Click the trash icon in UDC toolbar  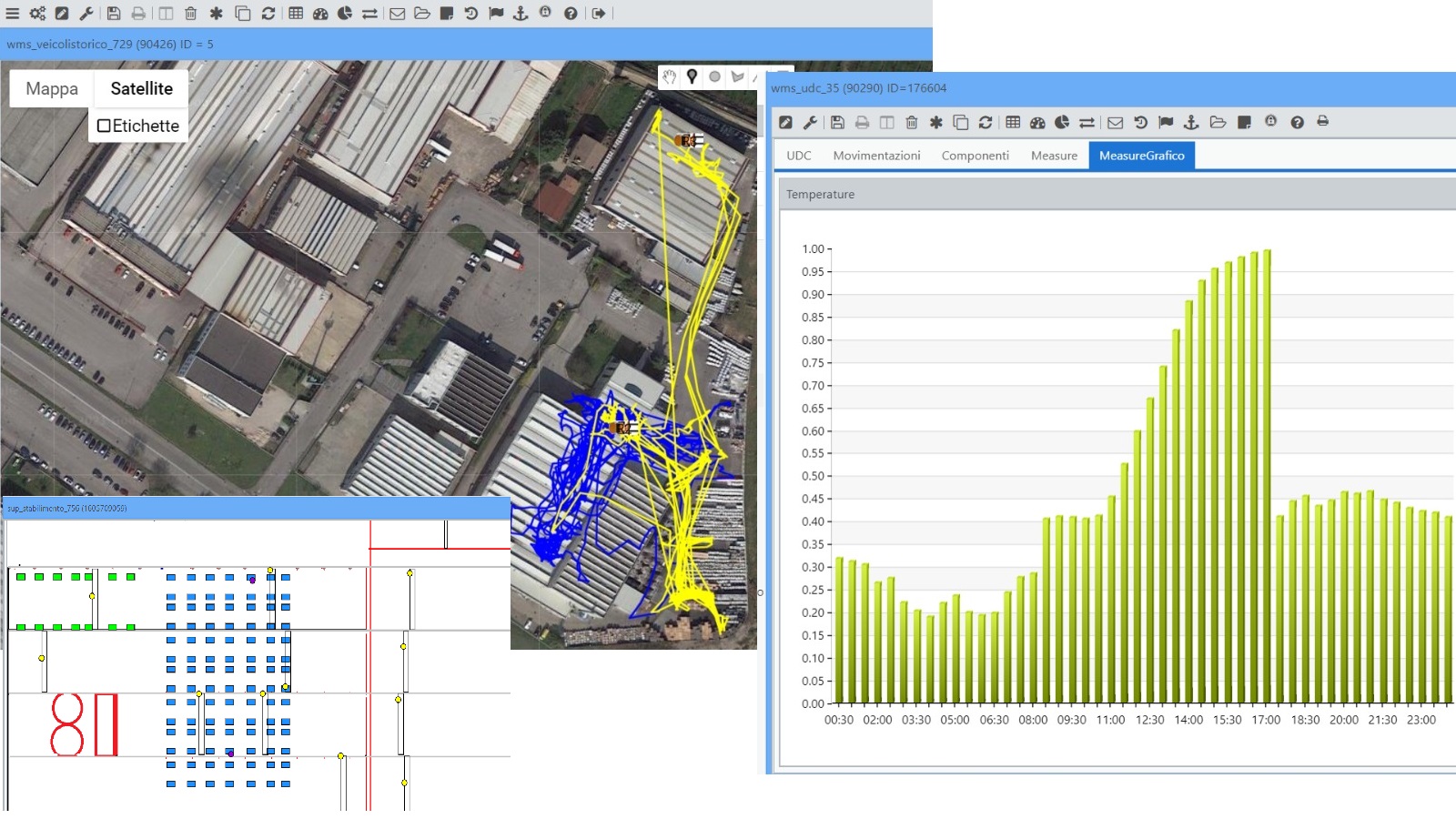(x=911, y=122)
